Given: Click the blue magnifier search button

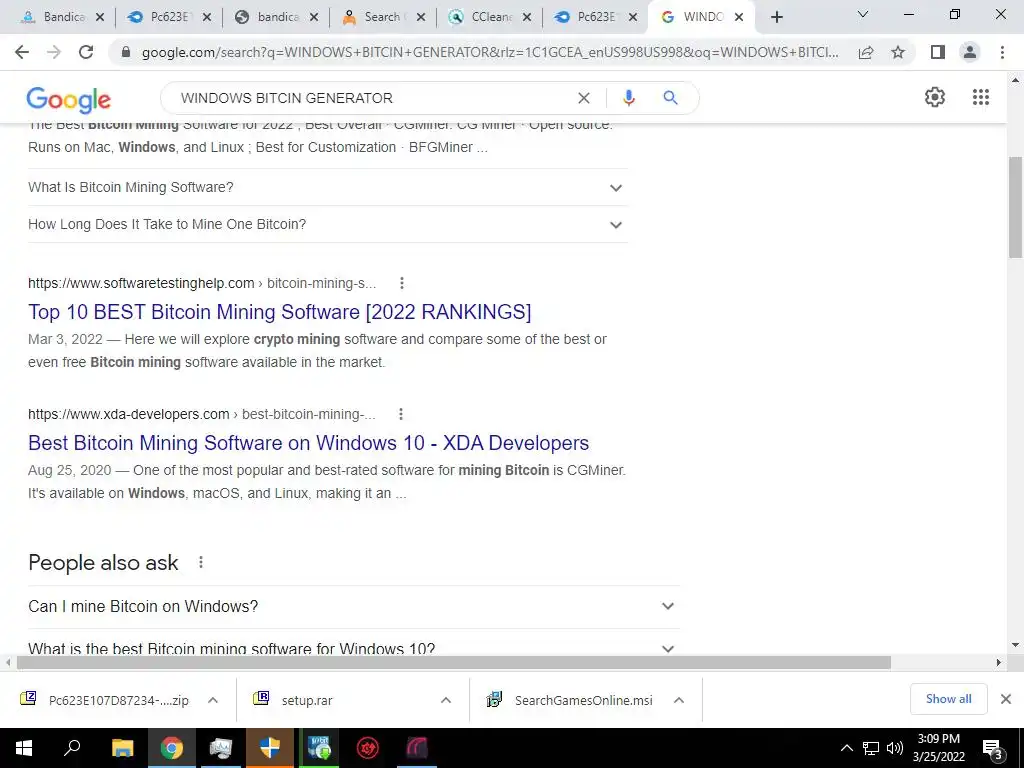Looking at the screenshot, I should [x=670, y=98].
